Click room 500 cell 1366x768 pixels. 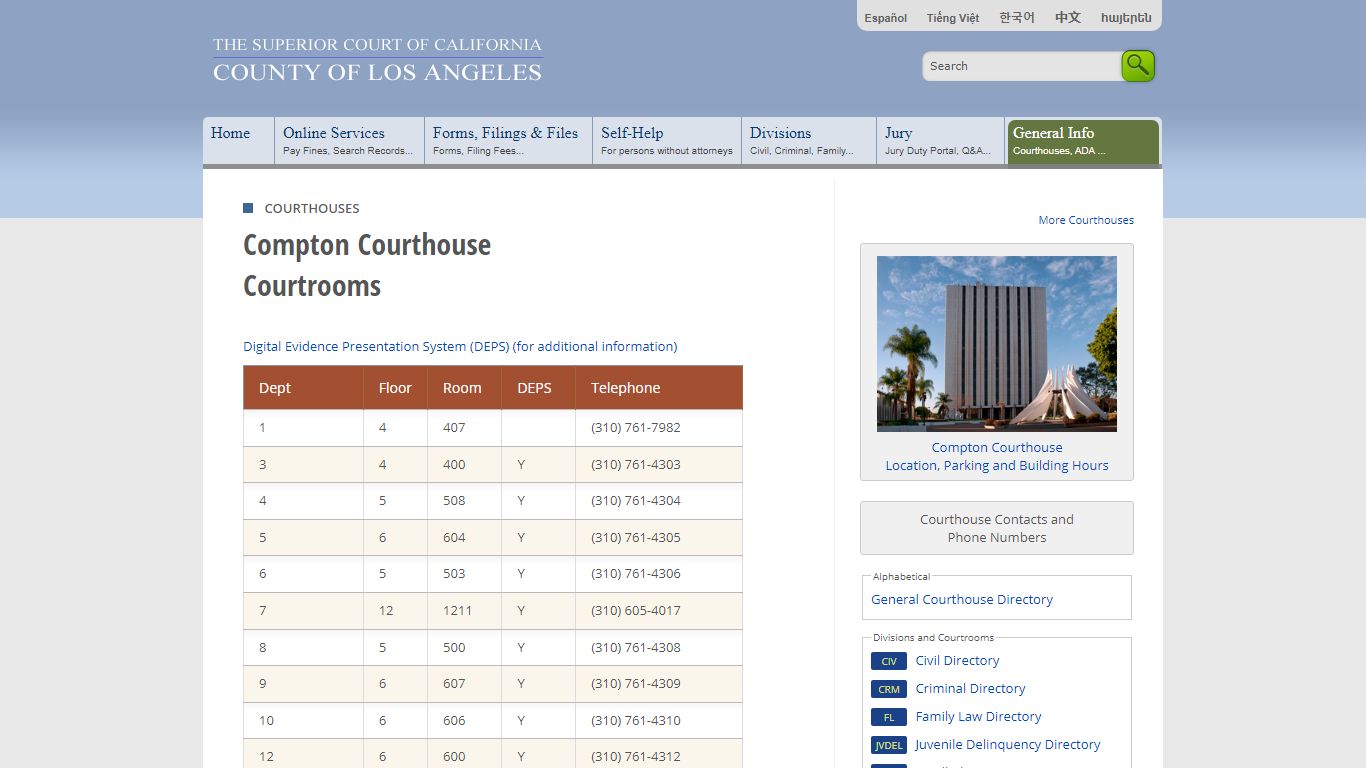click(464, 648)
